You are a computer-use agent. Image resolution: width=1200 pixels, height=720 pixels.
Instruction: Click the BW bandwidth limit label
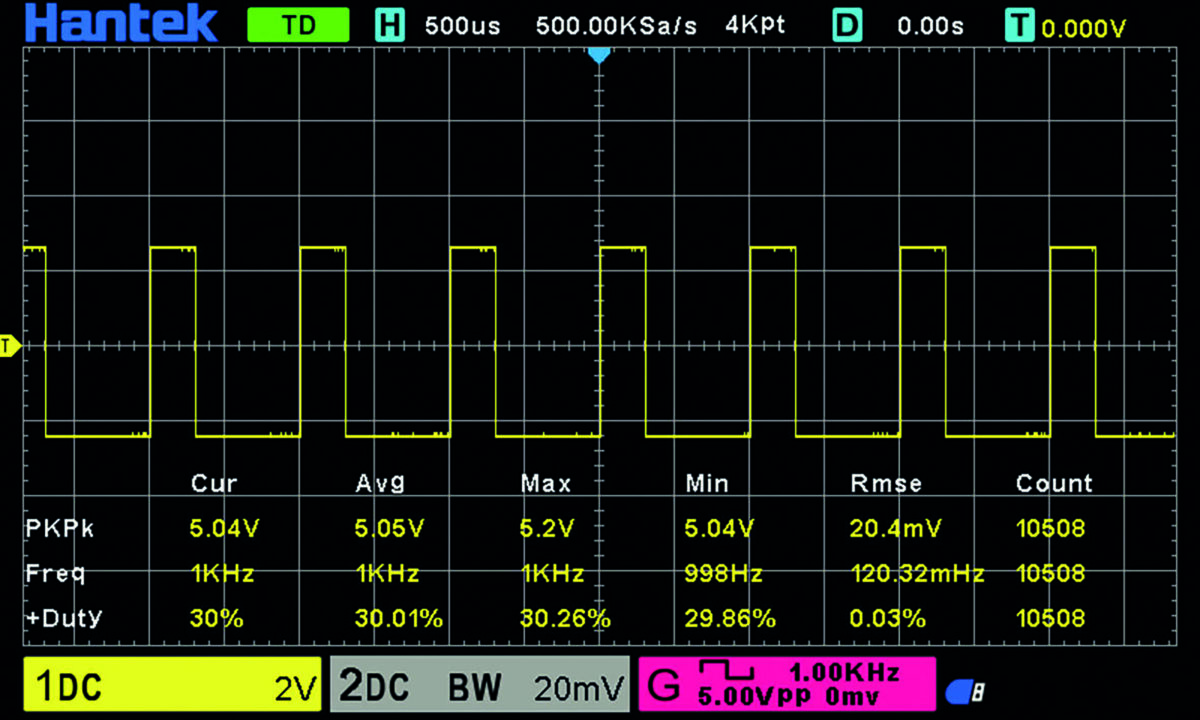[x=475, y=689]
